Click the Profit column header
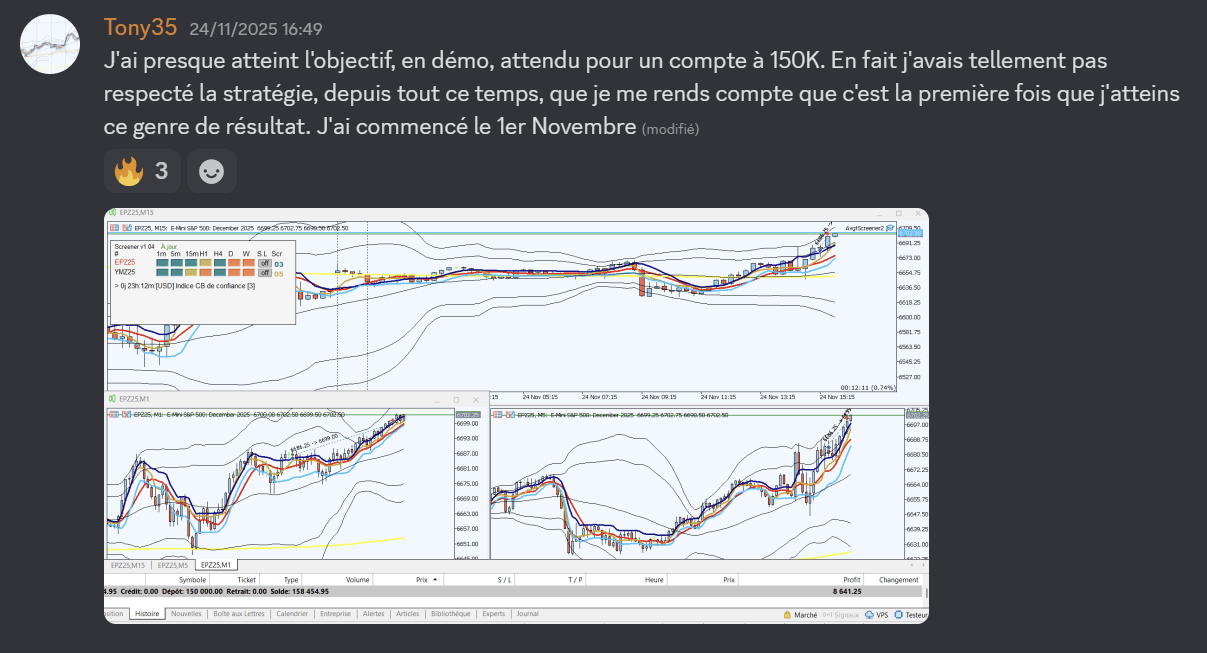This screenshot has width=1207, height=653. pyautogui.click(x=851, y=580)
